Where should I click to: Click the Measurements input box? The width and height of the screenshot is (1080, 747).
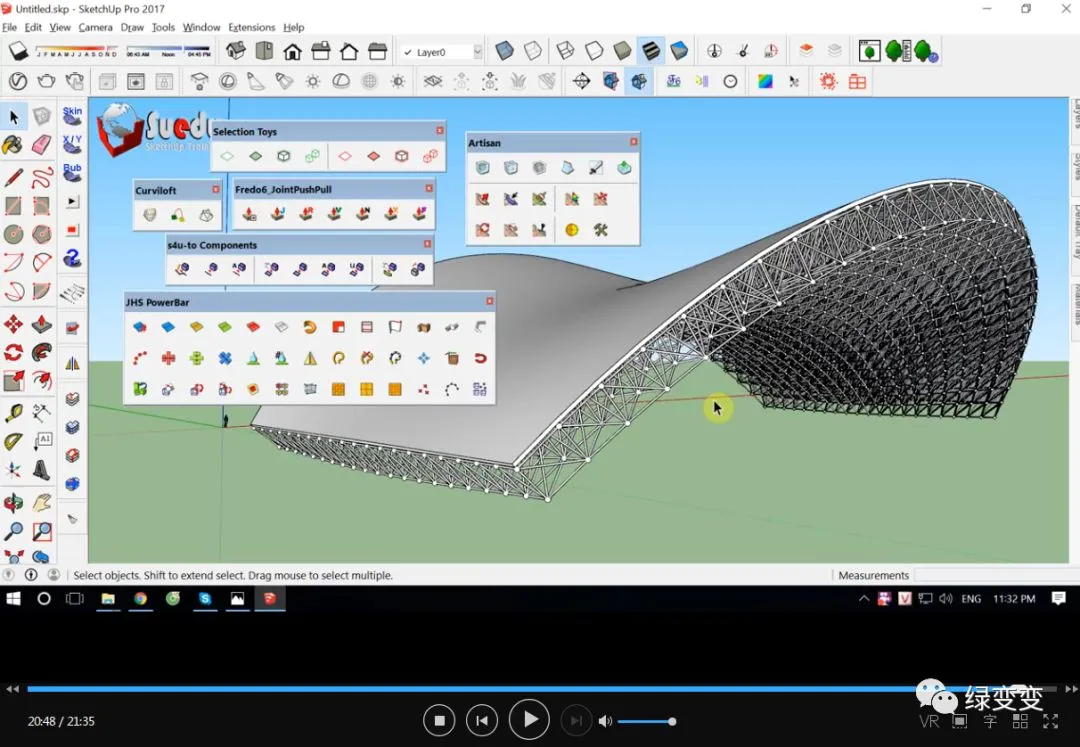click(x=992, y=575)
